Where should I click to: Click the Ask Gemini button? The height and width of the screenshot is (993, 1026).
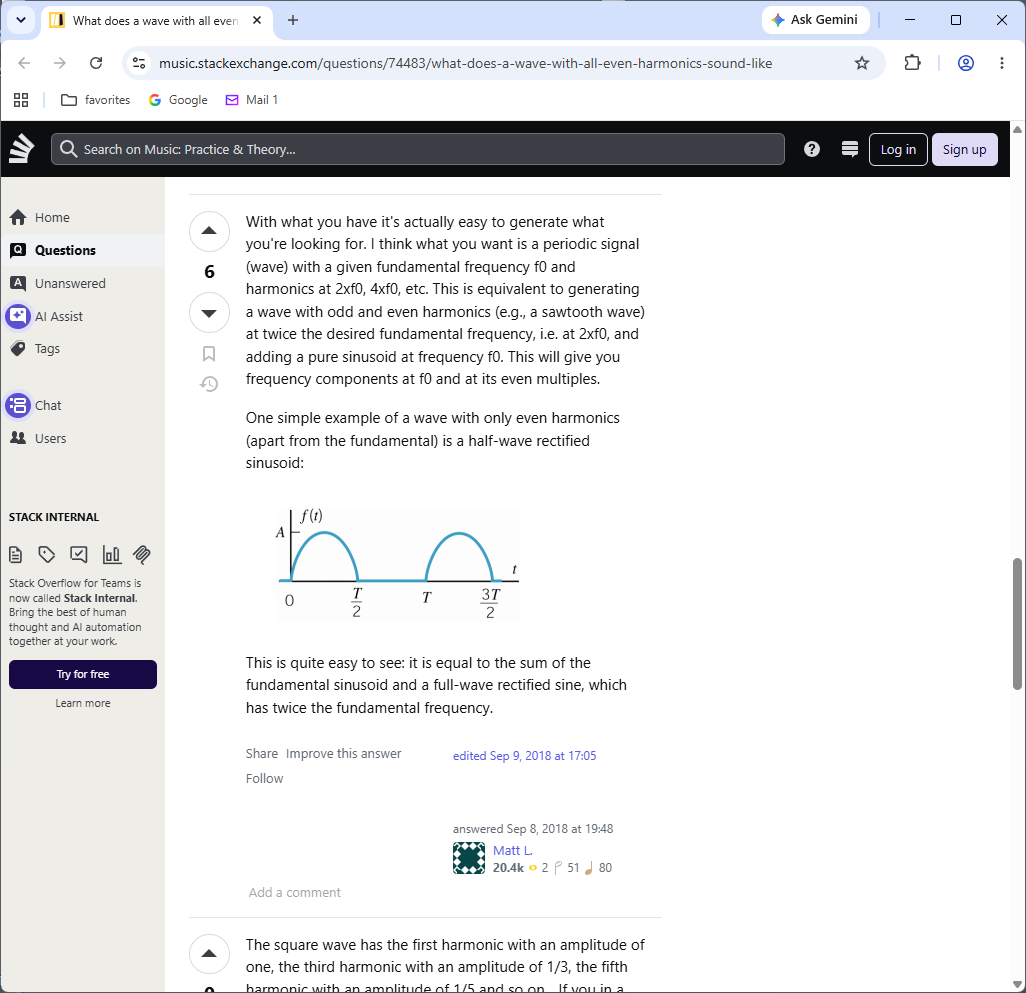(x=815, y=20)
